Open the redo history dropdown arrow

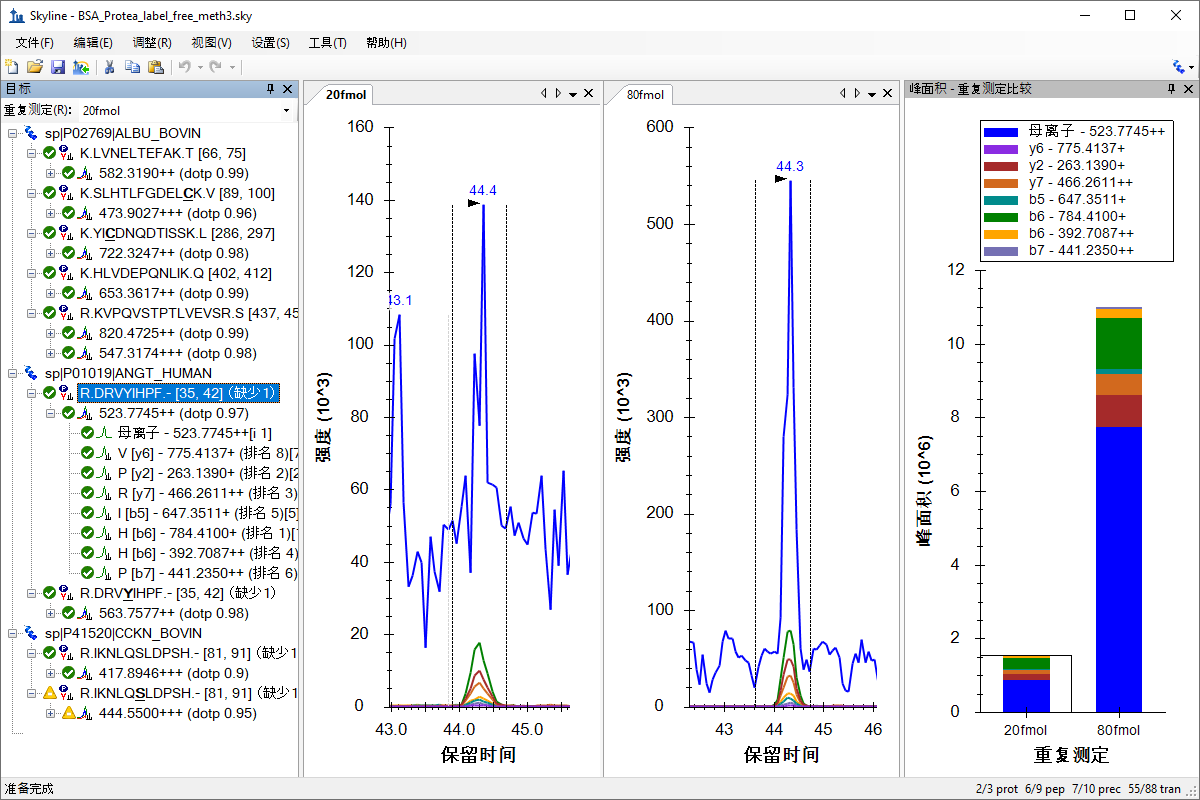[232, 67]
